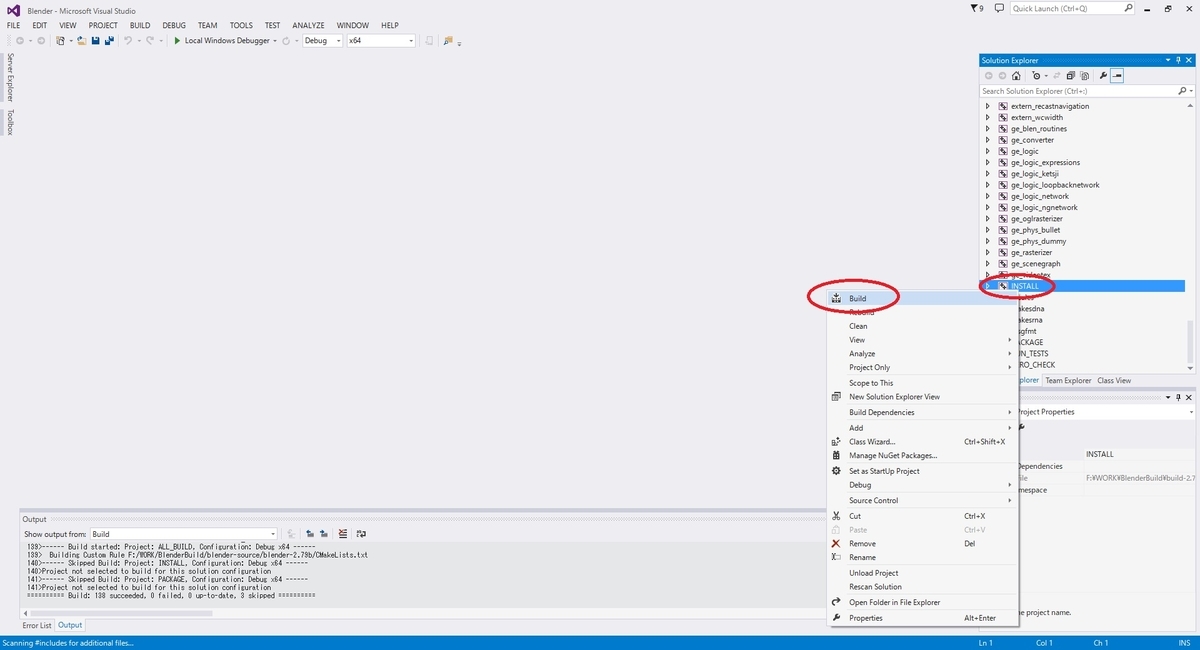Open the Debug solution configuration dropdown

(x=322, y=41)
